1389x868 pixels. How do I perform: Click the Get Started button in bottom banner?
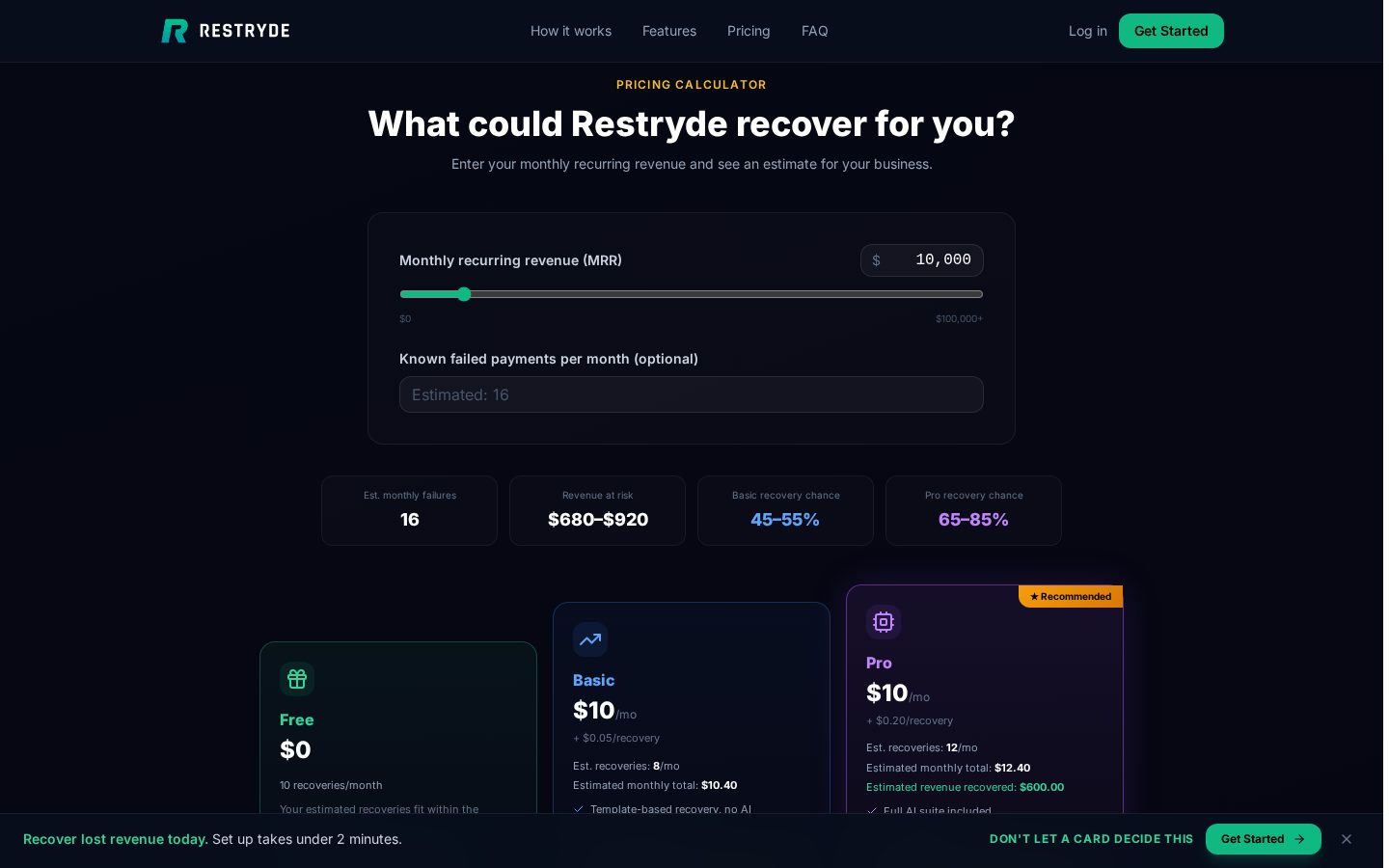point(1264,839)
